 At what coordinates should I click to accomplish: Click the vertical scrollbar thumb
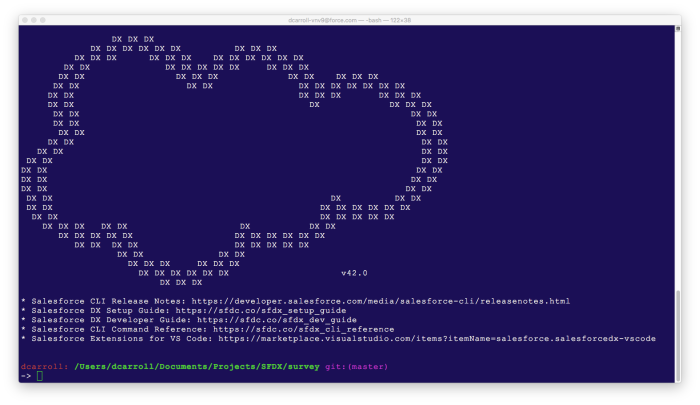[678, 335]
